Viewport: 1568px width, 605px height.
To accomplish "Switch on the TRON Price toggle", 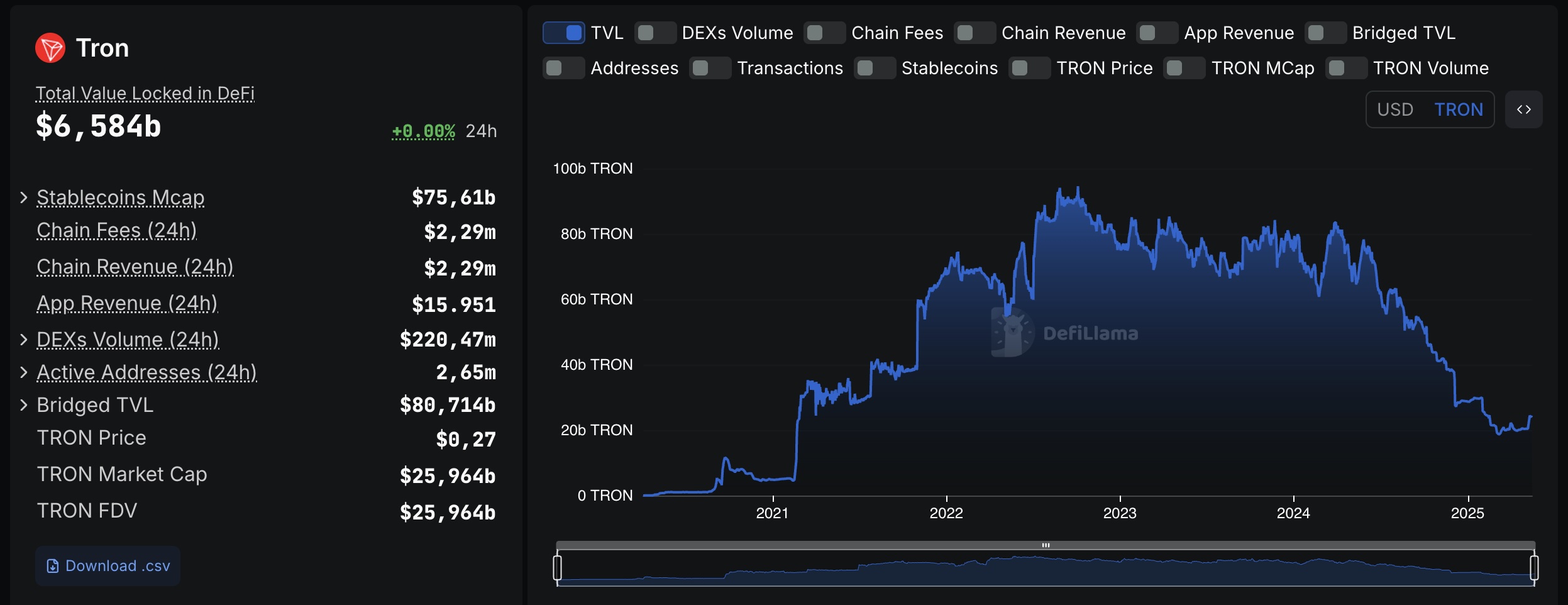I will point(1029,68).
